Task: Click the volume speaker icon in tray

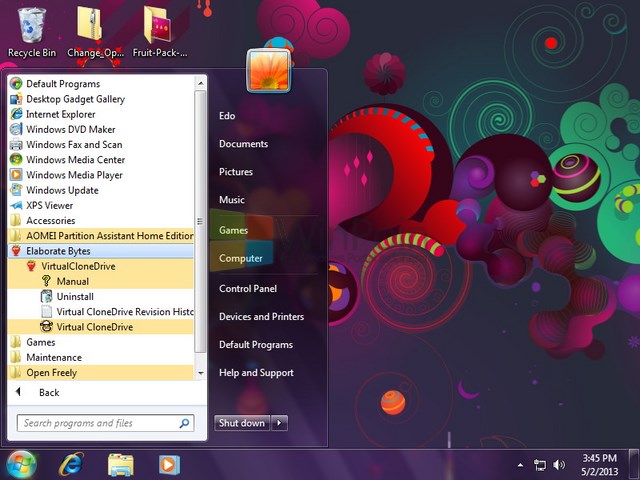Action: click(x=559, y=464)
